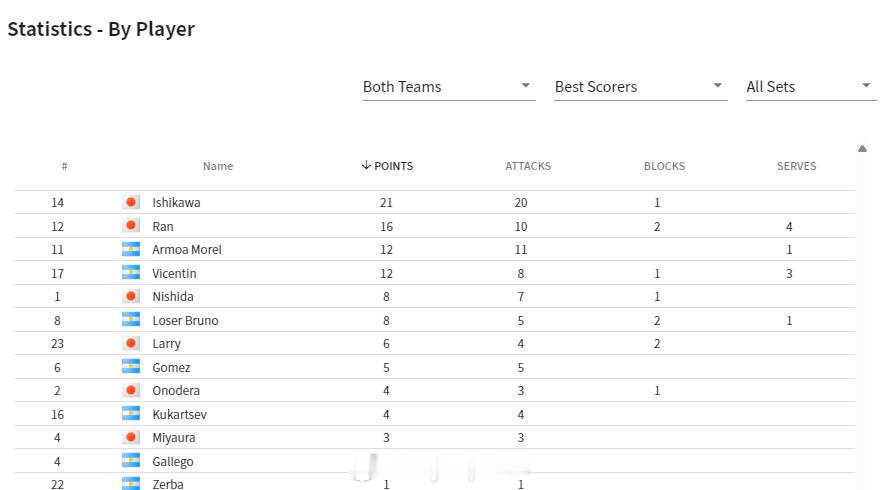Sort table by BLOCKS column
Image resolution: width=882 pixels, height=490 pixels.
[664, 166]
